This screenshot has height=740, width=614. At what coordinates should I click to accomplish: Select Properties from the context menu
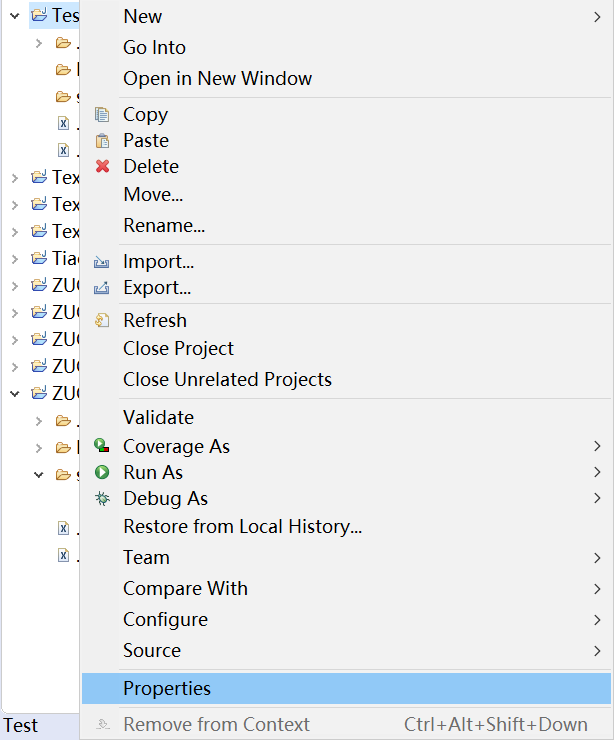(167, 689)
